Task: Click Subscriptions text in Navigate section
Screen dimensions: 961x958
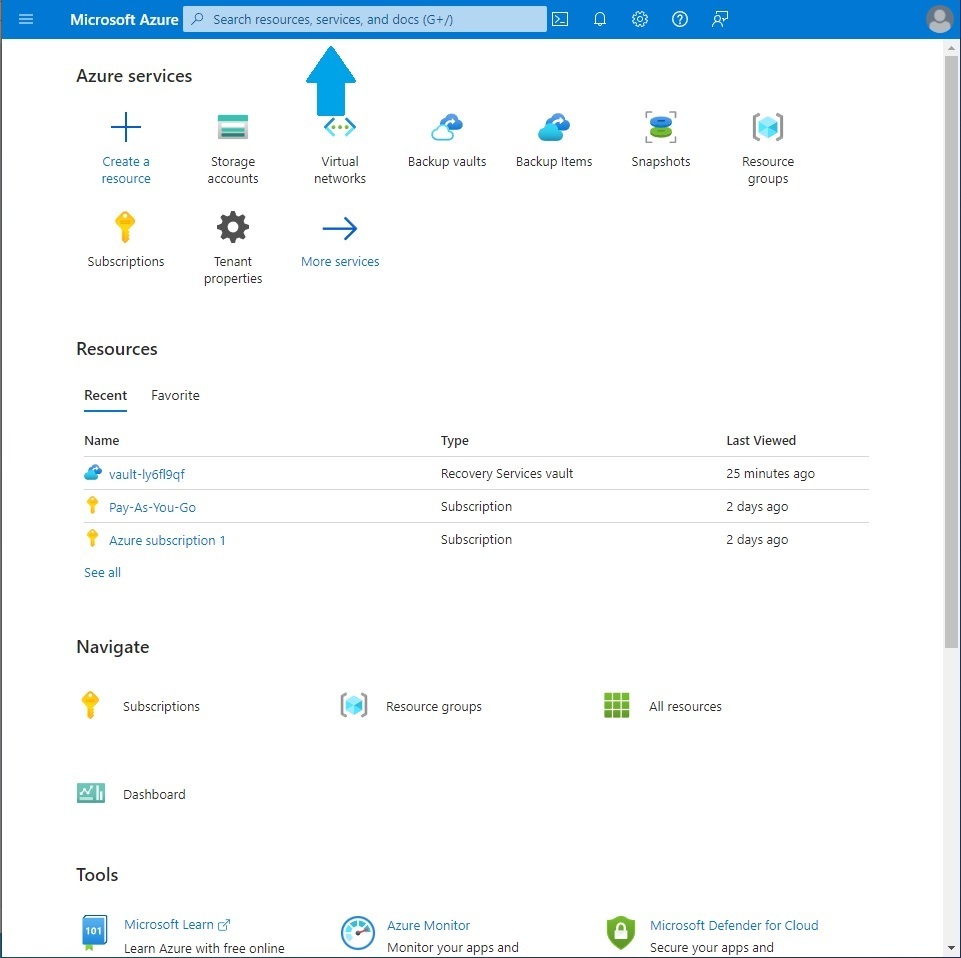Action: click(161, 706)
